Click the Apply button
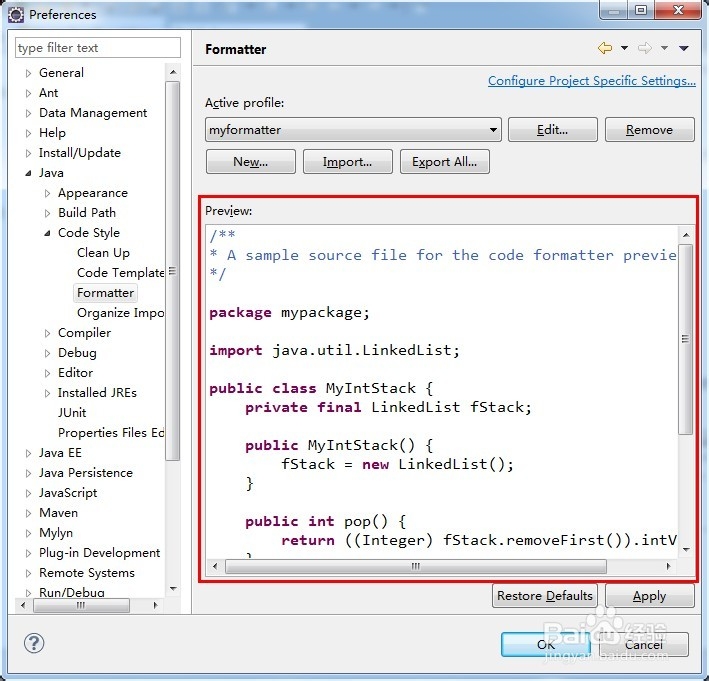The image size is (709, 681). (x=649, y=596)
